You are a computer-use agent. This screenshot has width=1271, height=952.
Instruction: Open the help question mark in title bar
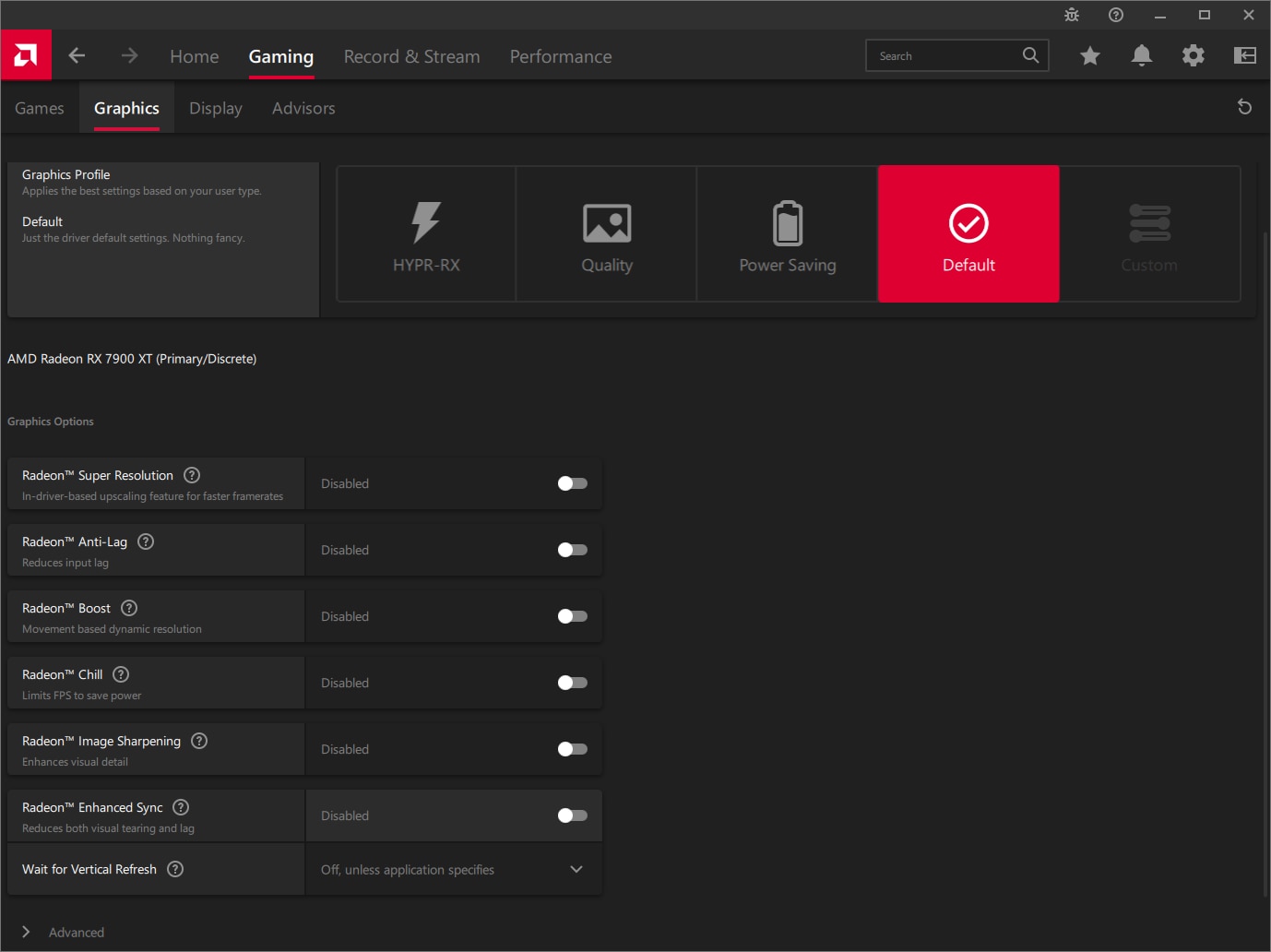pyautogui.click(x=1116, y=15)
